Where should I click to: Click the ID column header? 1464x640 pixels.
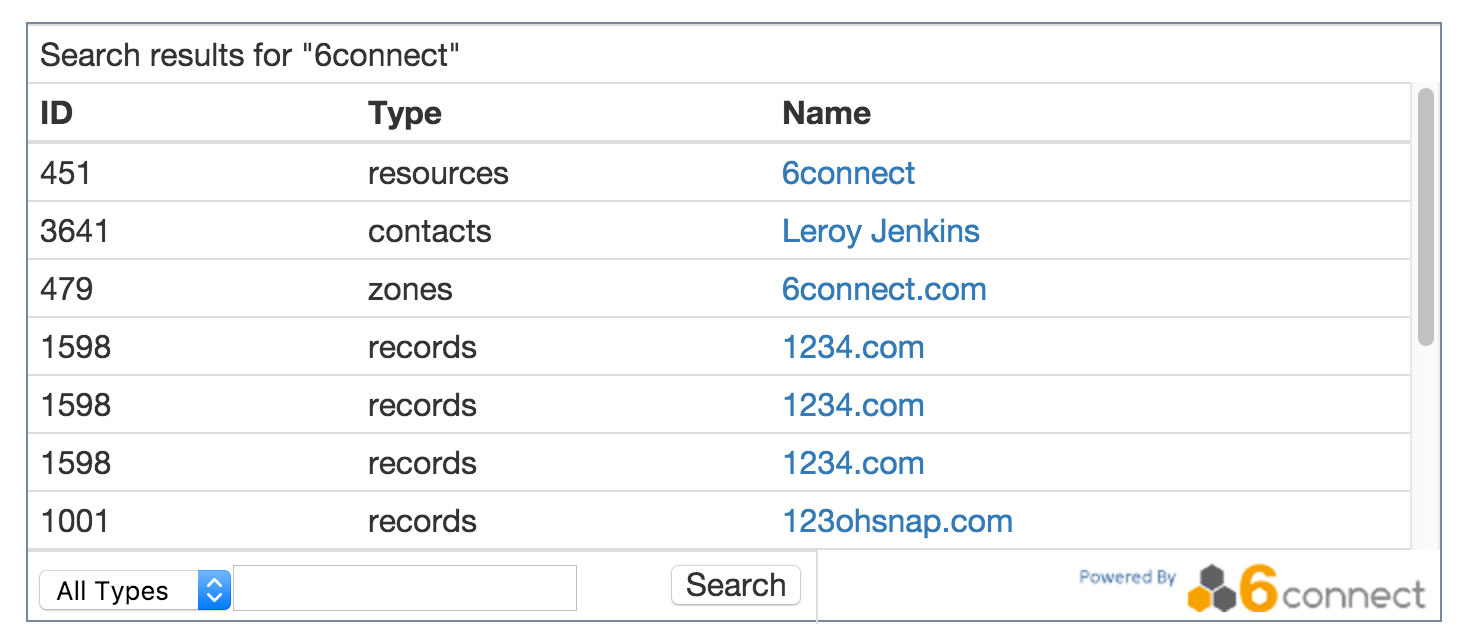(57, 113)
